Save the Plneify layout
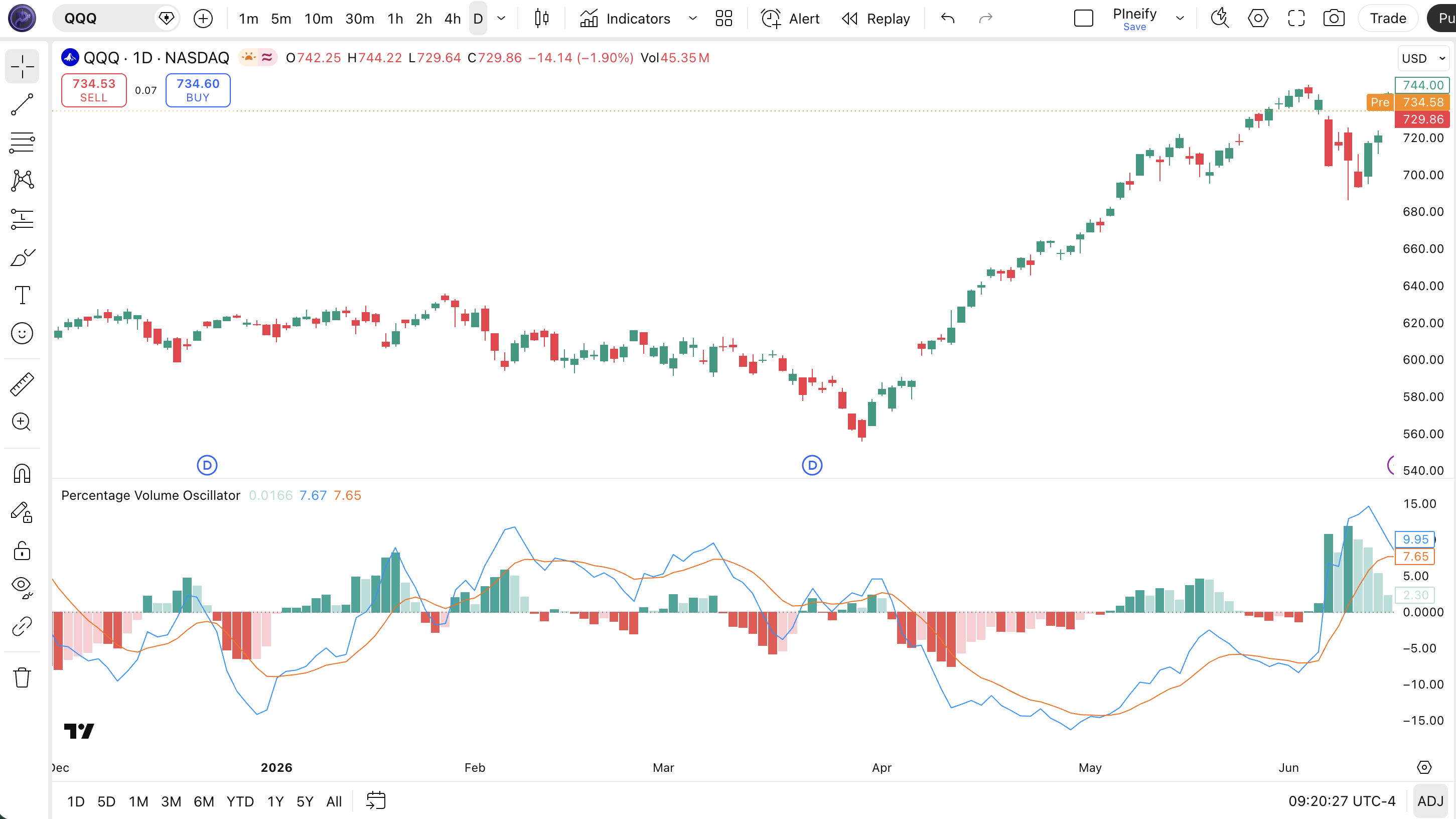Screen dimensions: 1456x819 [x=1134, y=27]
